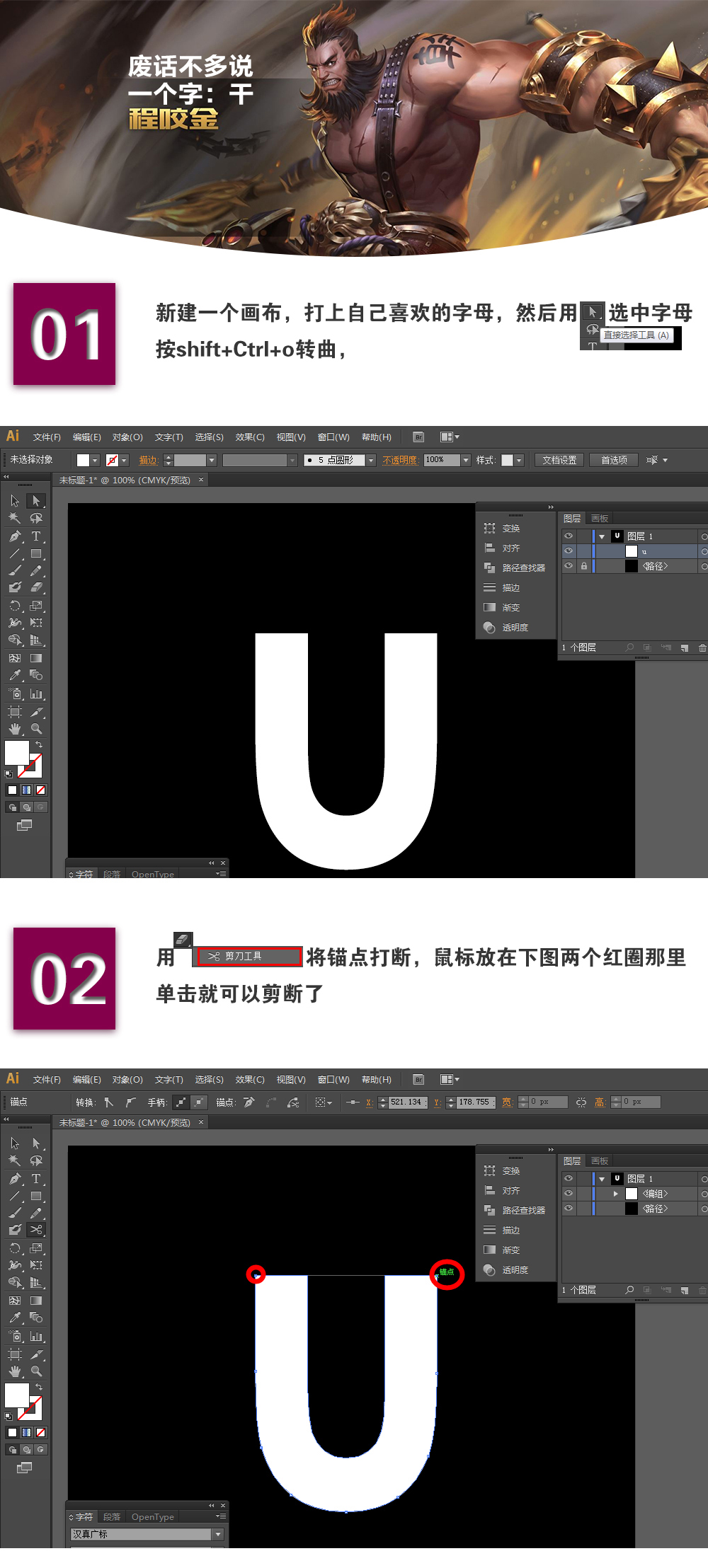This screenshot has height=1568, width=708.
Task: Toggle visibility of 图层 1 in step 01
Action: pyautogui.click(x=569, y=536)
